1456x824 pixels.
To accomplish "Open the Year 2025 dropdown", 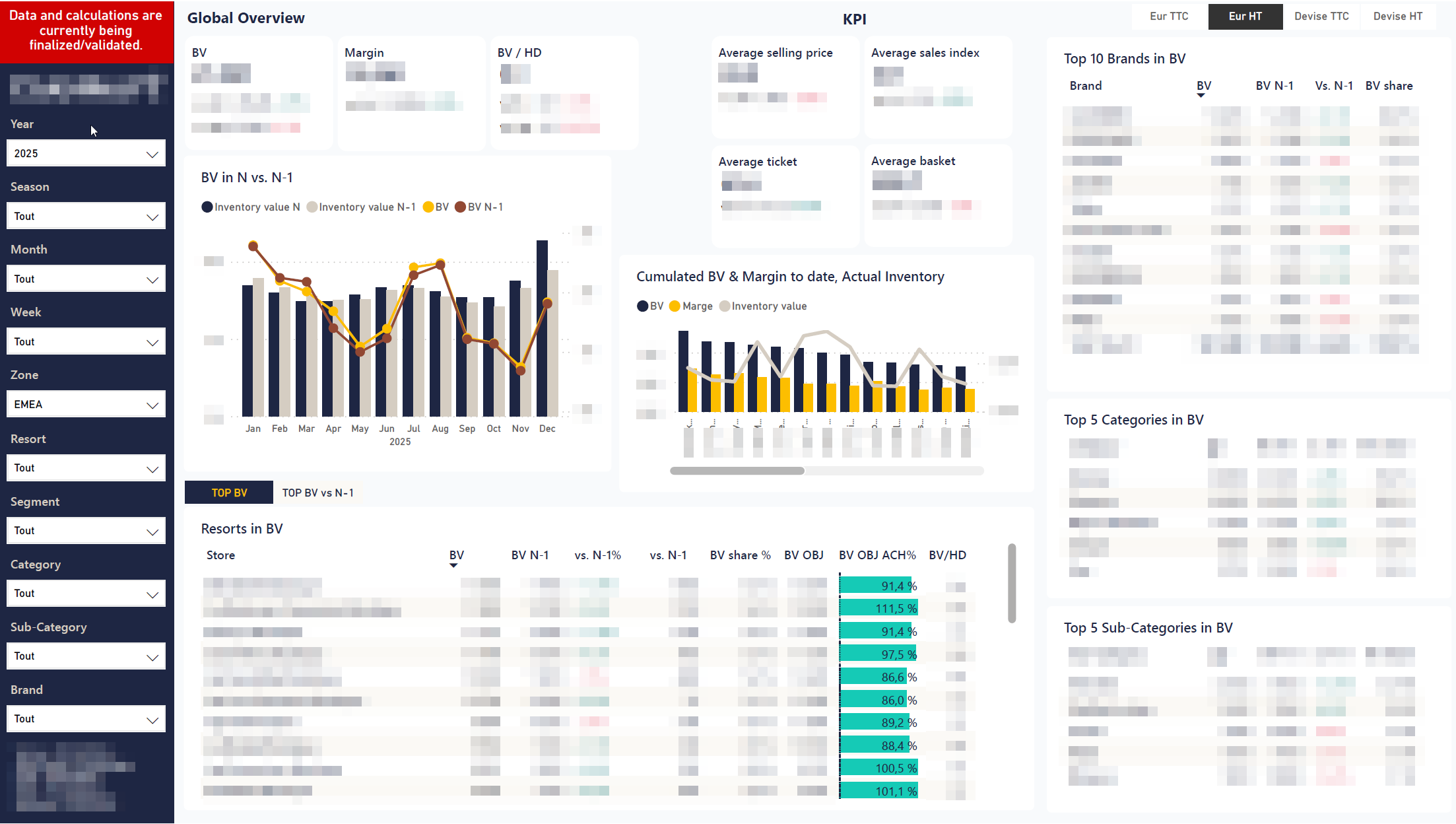I will tap(86, 153).
